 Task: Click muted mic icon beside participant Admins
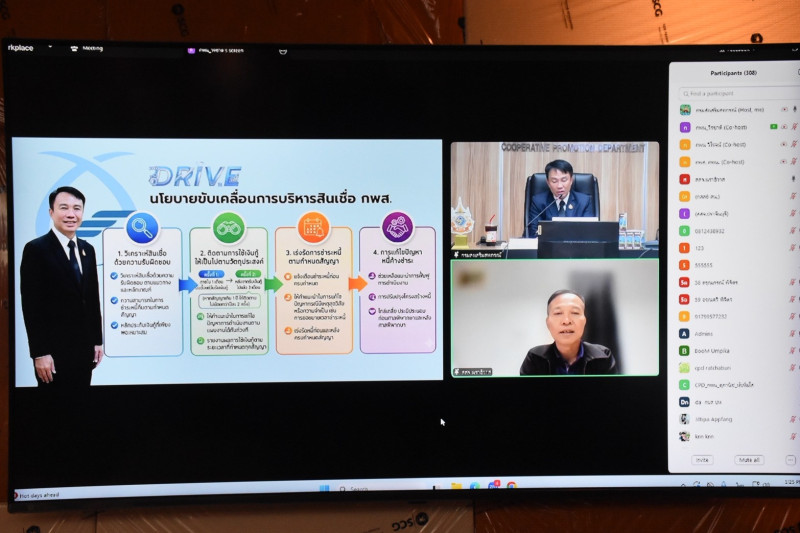[x=794, y=333]
